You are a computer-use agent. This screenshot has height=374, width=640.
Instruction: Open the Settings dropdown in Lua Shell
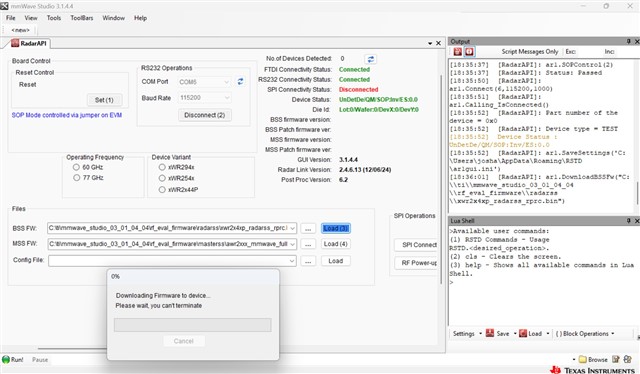(x=480, y=334)
